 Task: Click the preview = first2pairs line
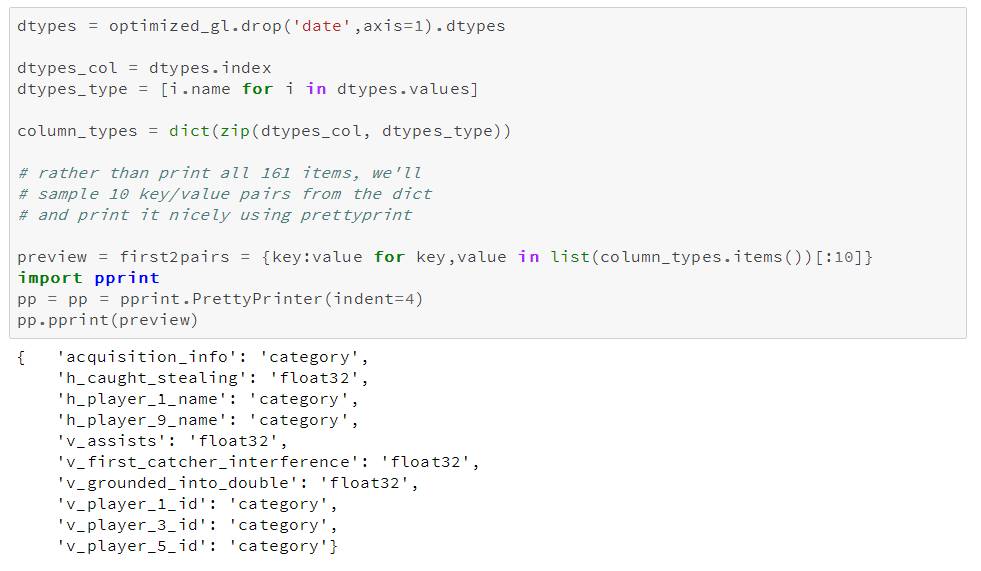(445, 257)
